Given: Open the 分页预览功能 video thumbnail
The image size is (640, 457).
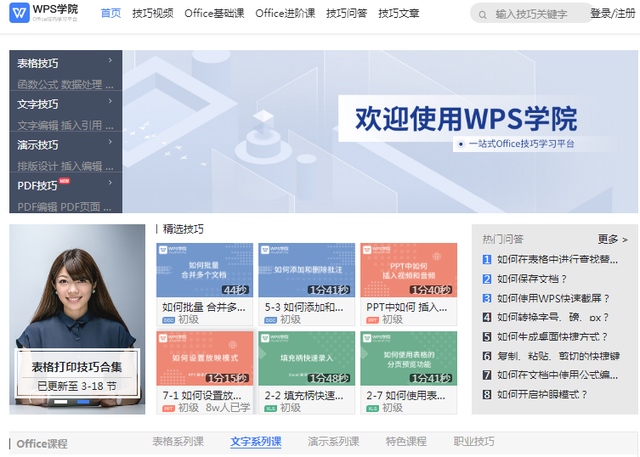Looking at the screenshot, I should 409,358.
